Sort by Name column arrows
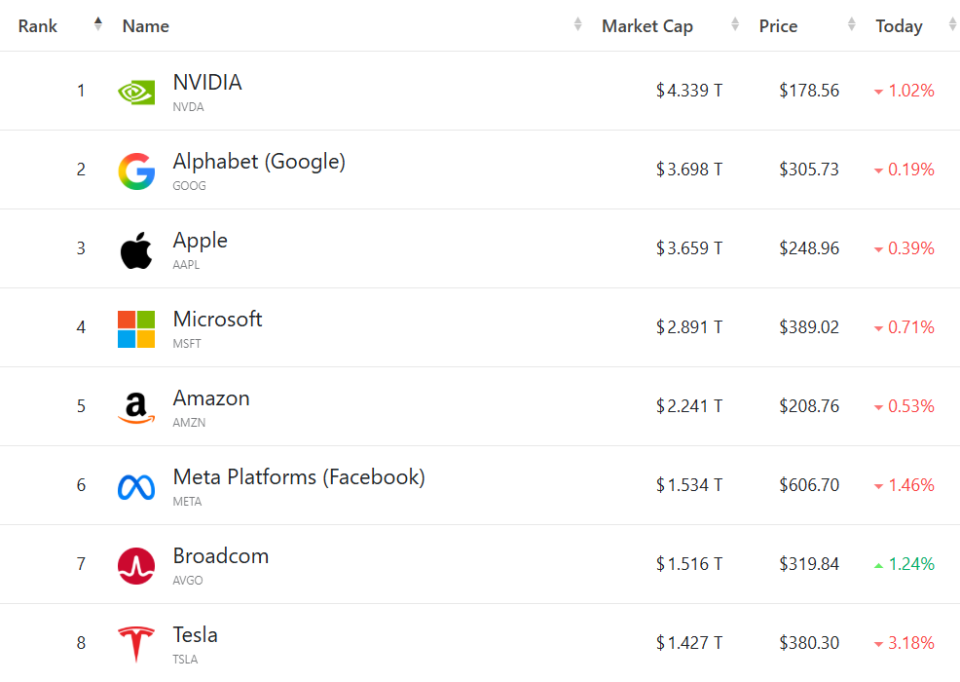 coord(578,25)
